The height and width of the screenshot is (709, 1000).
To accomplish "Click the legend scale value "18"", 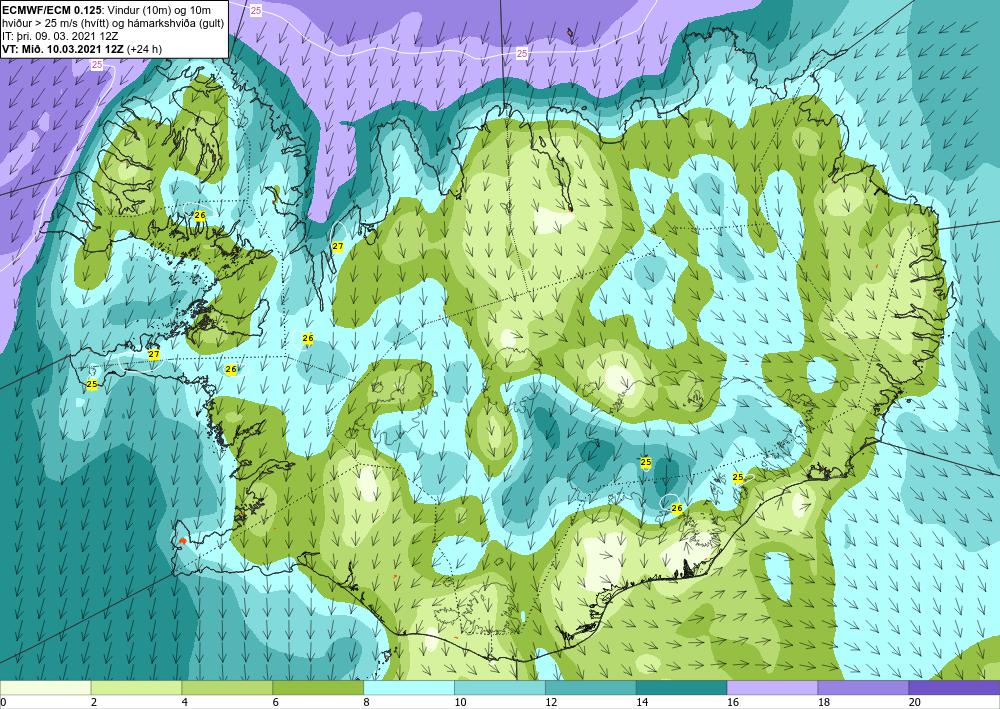I will coord(823,703).
